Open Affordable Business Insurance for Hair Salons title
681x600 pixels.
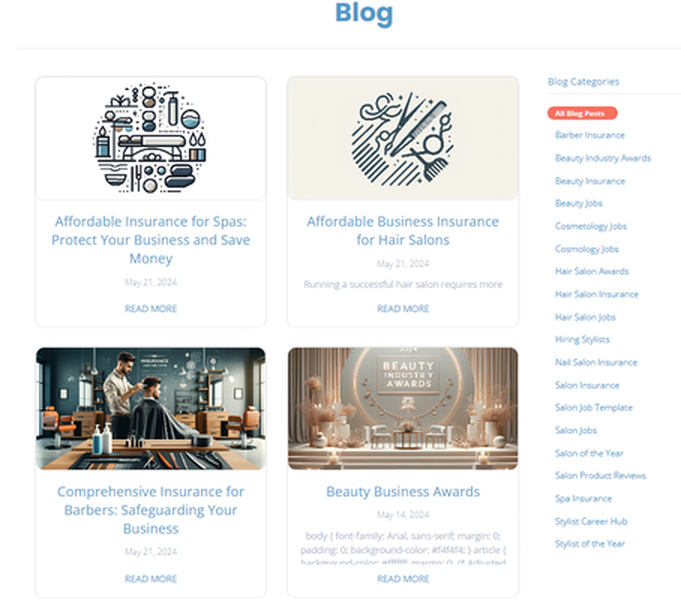403,231
